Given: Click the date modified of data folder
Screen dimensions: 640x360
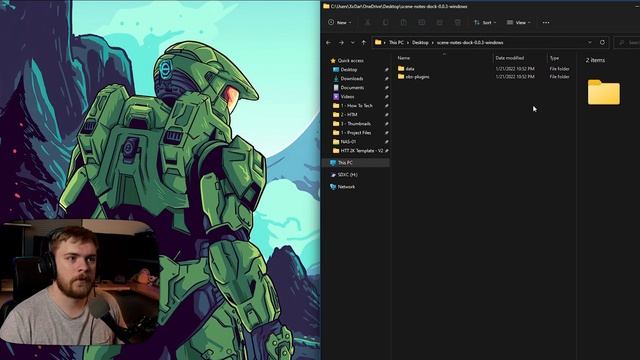Looking at the screenshot, I should point(515,69).
